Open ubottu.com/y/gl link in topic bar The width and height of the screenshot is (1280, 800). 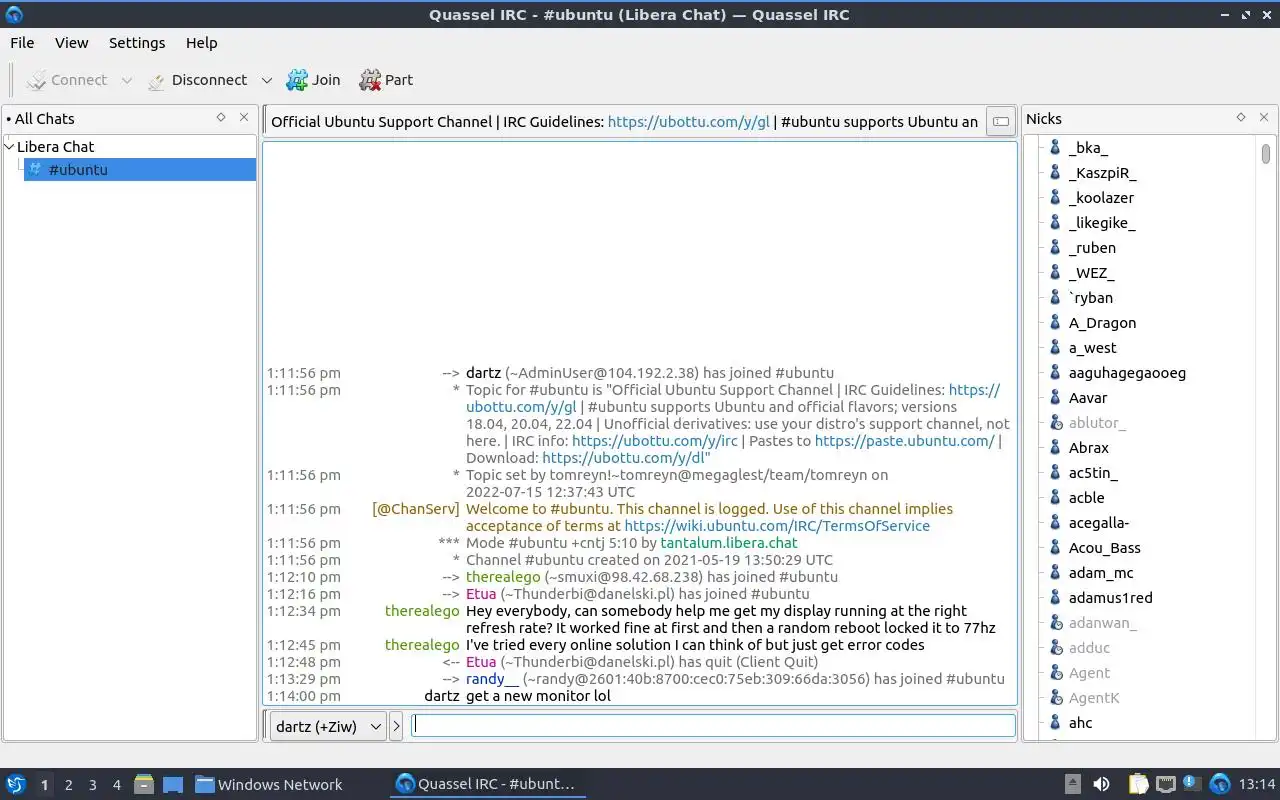click(x=689, y=122)
